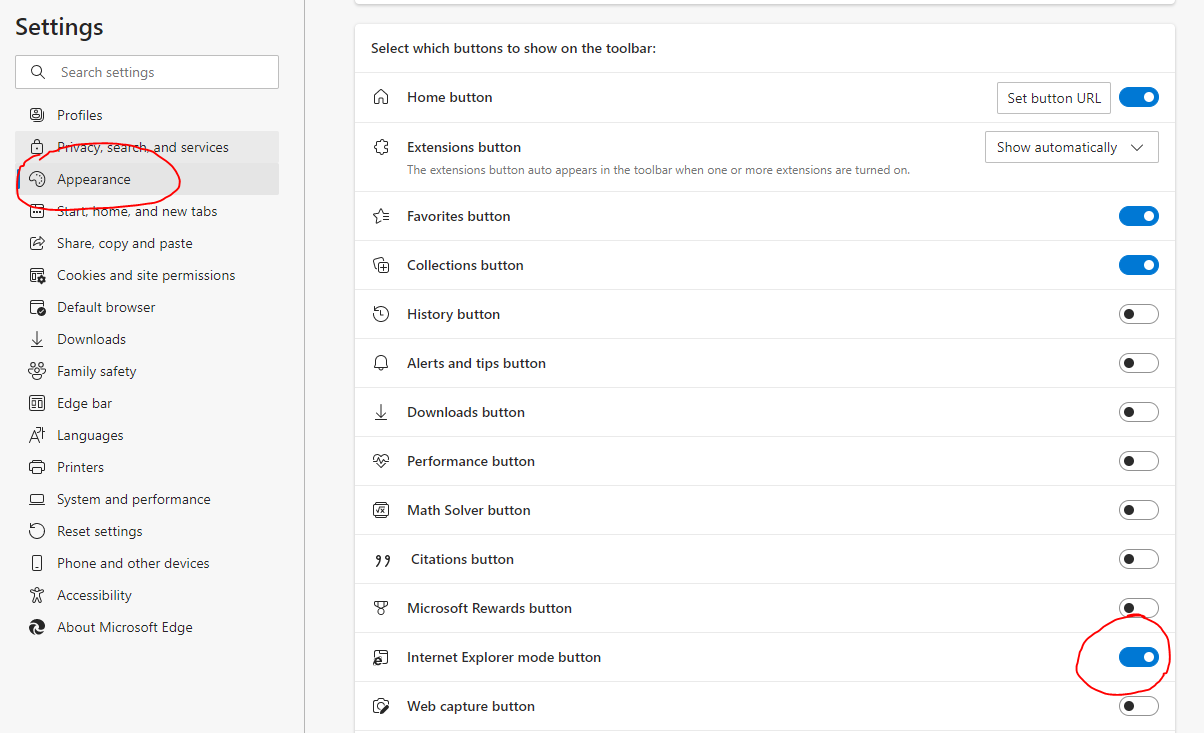The width and height of the screenshot is (1204, 733).
Task: Enable the Microsoft Rewards button toggle
Action: [x=1139, y=608]
